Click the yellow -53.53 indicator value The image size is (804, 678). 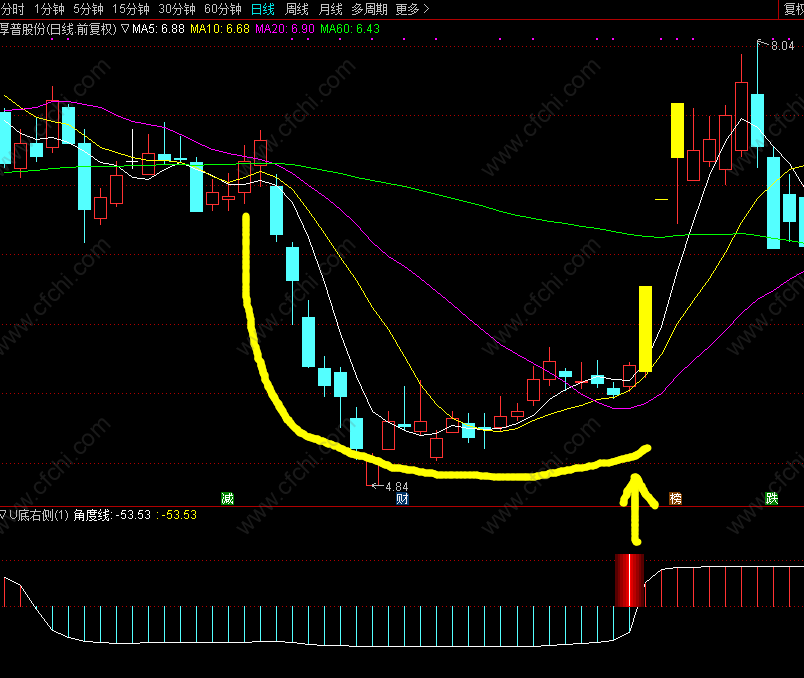179,515
